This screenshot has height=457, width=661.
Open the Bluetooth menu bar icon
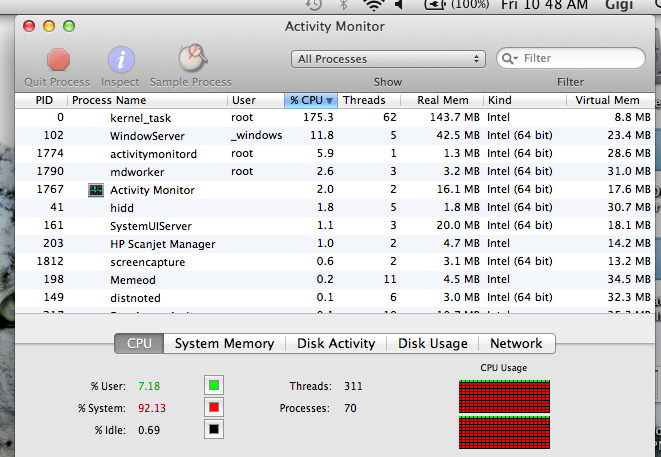coord(344,5)
